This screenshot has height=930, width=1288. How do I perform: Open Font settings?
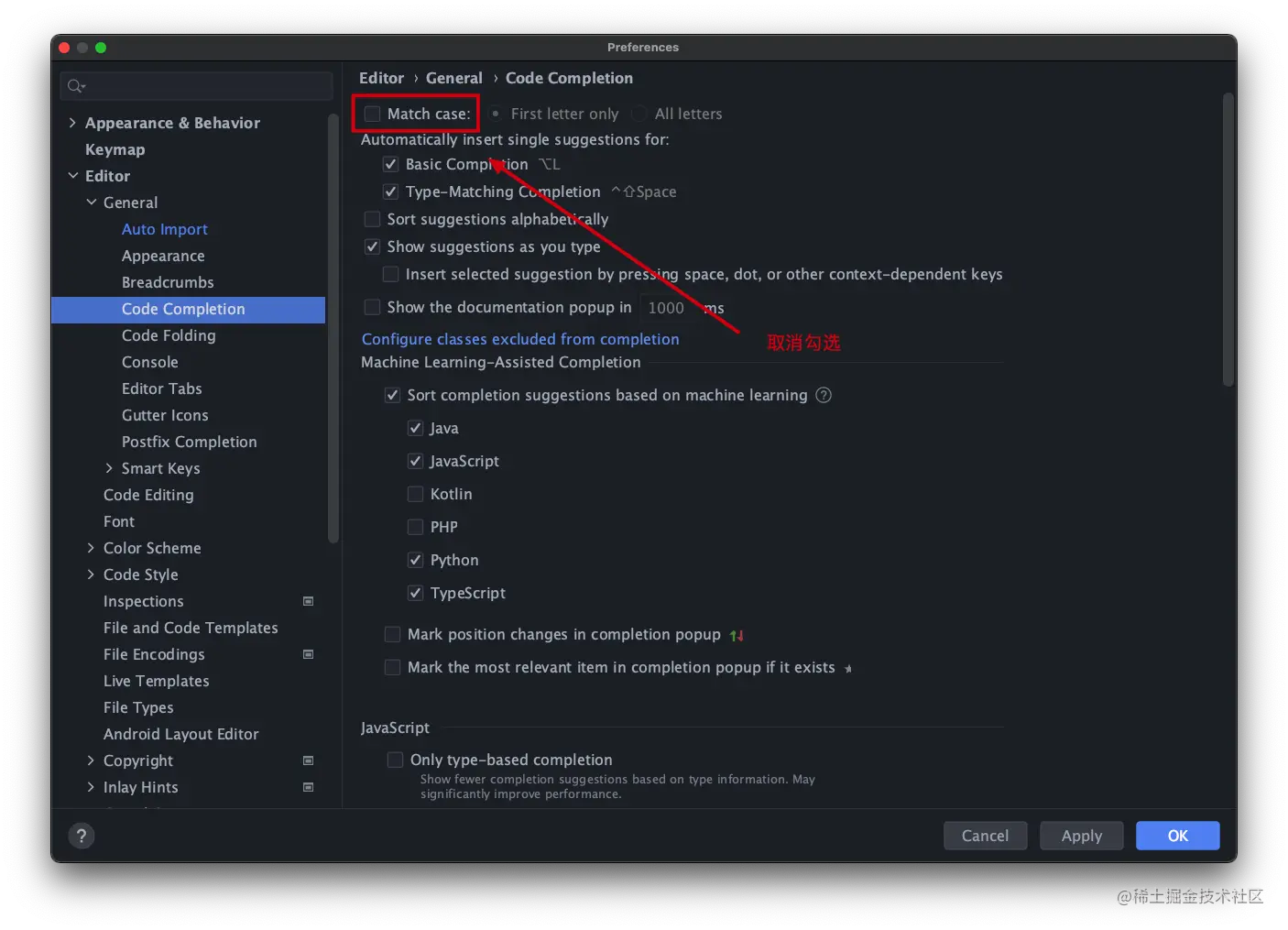[119, 521]
